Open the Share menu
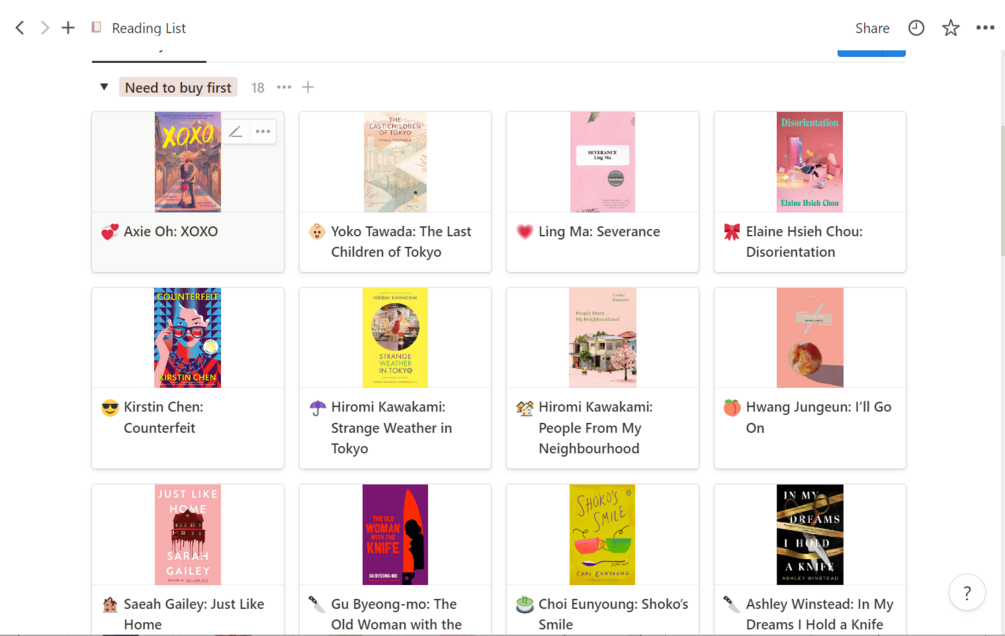Screen dimensions: 1005x636 (x=872, y=28)
